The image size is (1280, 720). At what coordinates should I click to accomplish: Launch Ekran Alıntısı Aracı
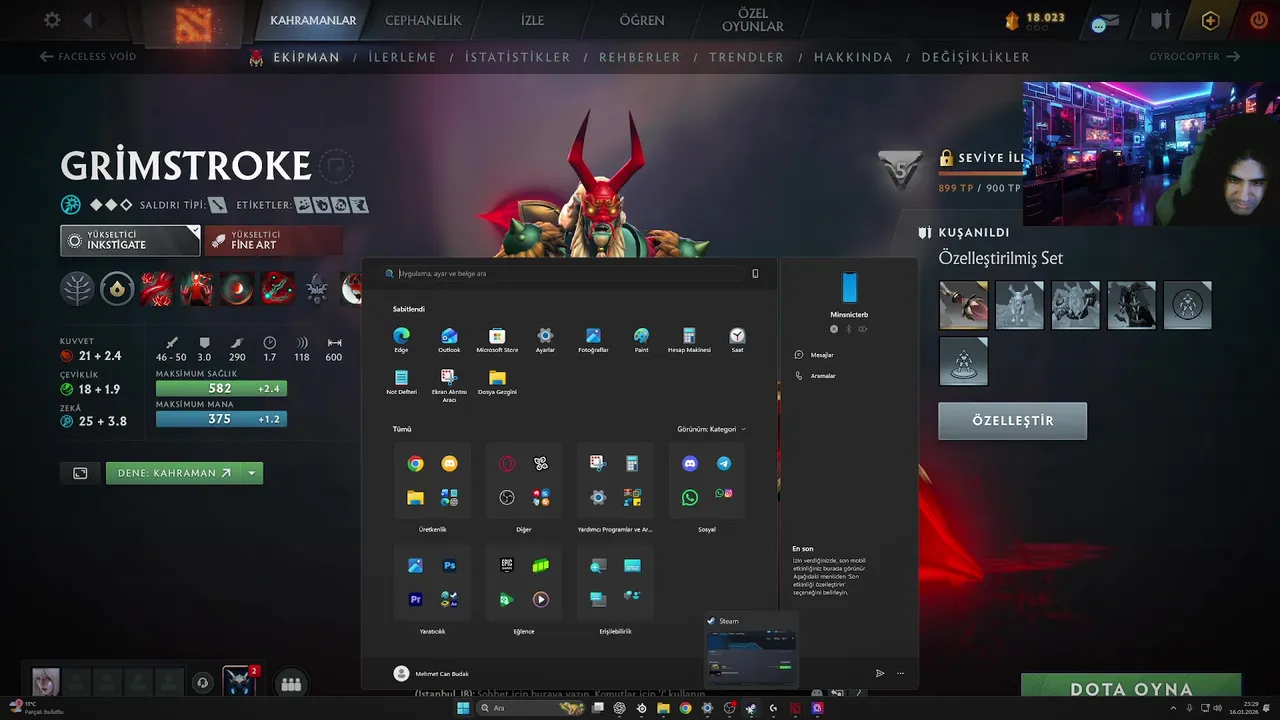pos(449,385)
